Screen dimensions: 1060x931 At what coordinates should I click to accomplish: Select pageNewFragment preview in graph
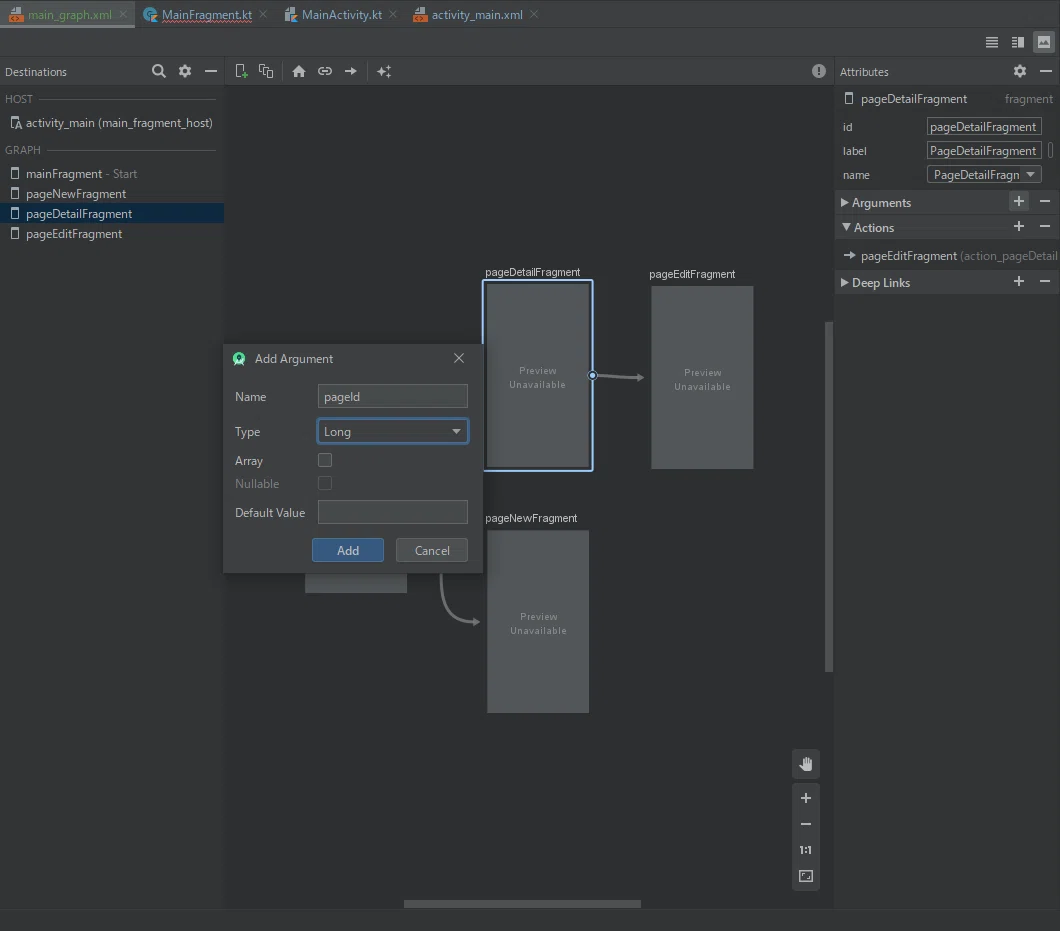pos(538,621)
